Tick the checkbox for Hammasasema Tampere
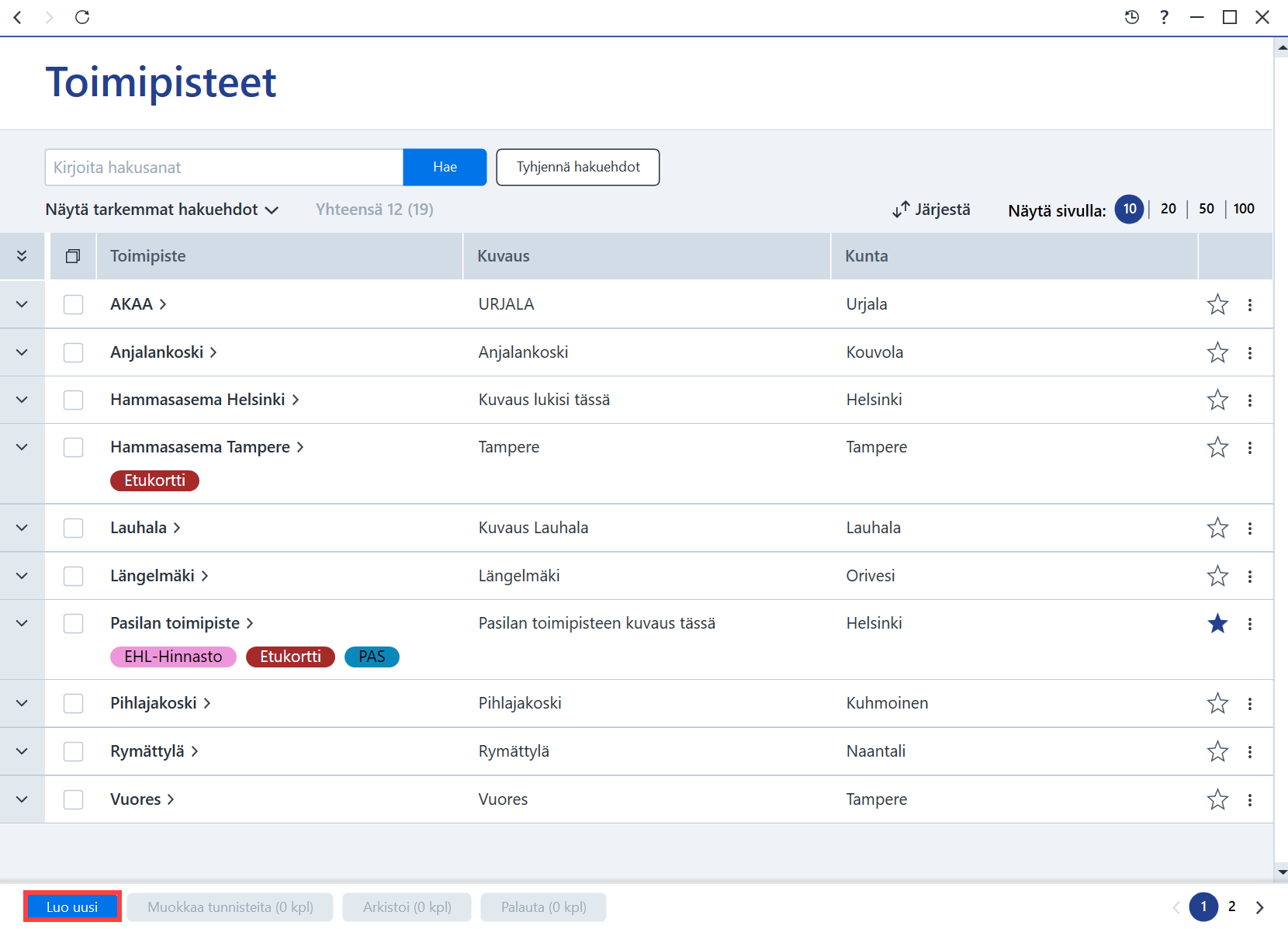Viewport: 1288px width, 929px height. coord(74,447)
